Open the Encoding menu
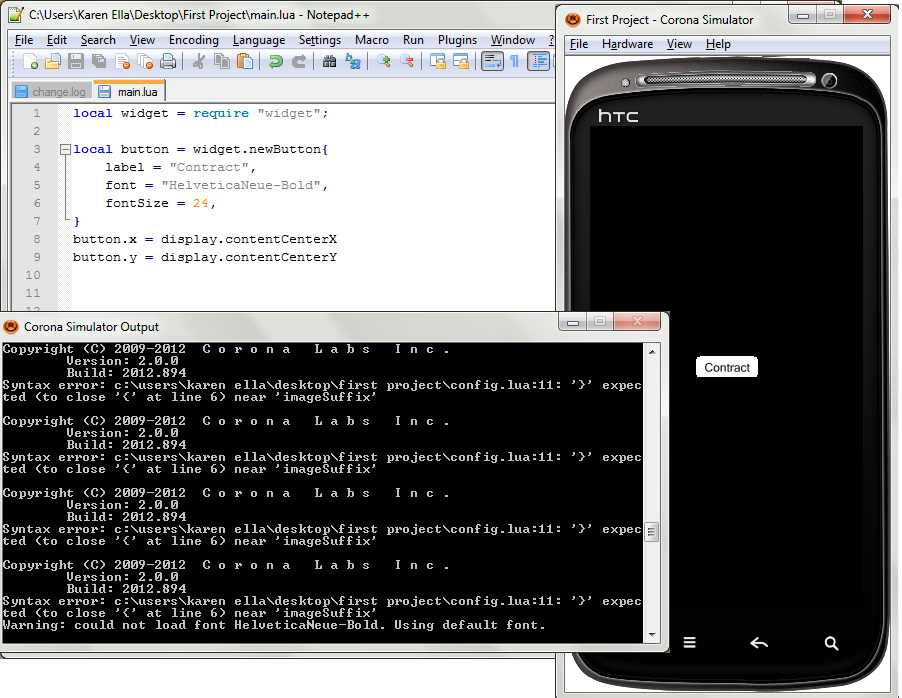 click(x=194, y=40)
